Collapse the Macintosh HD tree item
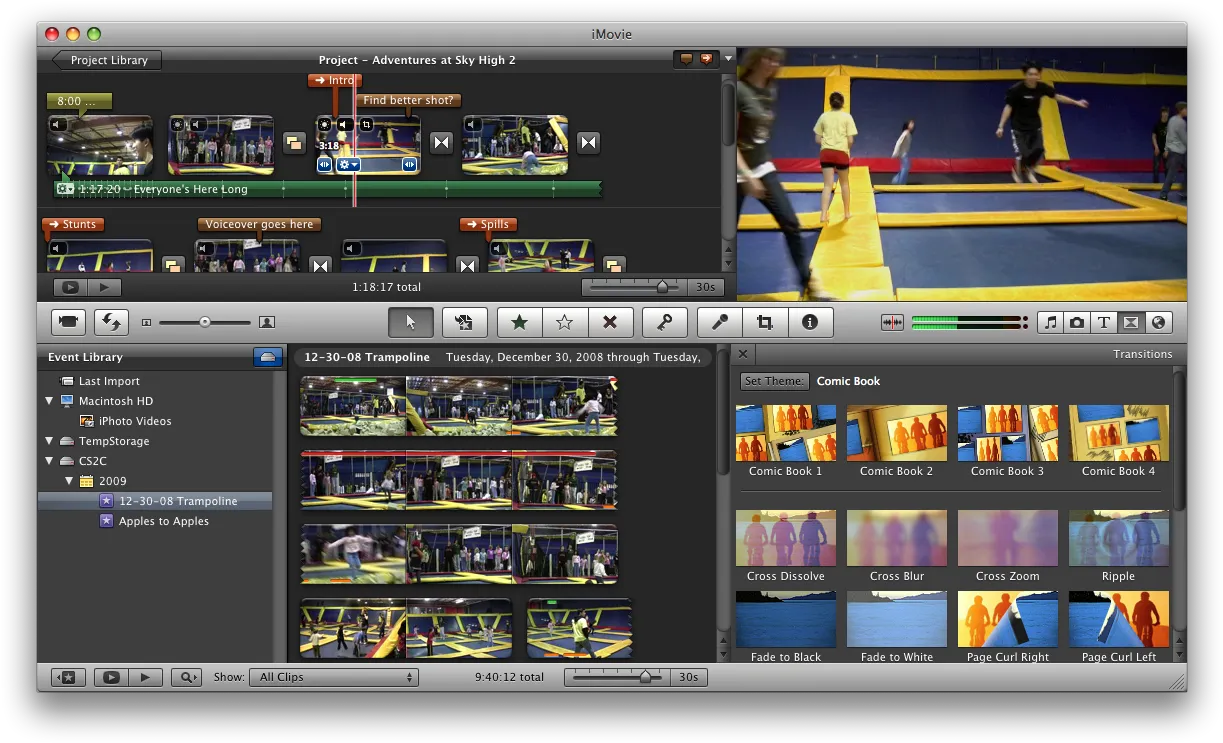 coord(48,401)
